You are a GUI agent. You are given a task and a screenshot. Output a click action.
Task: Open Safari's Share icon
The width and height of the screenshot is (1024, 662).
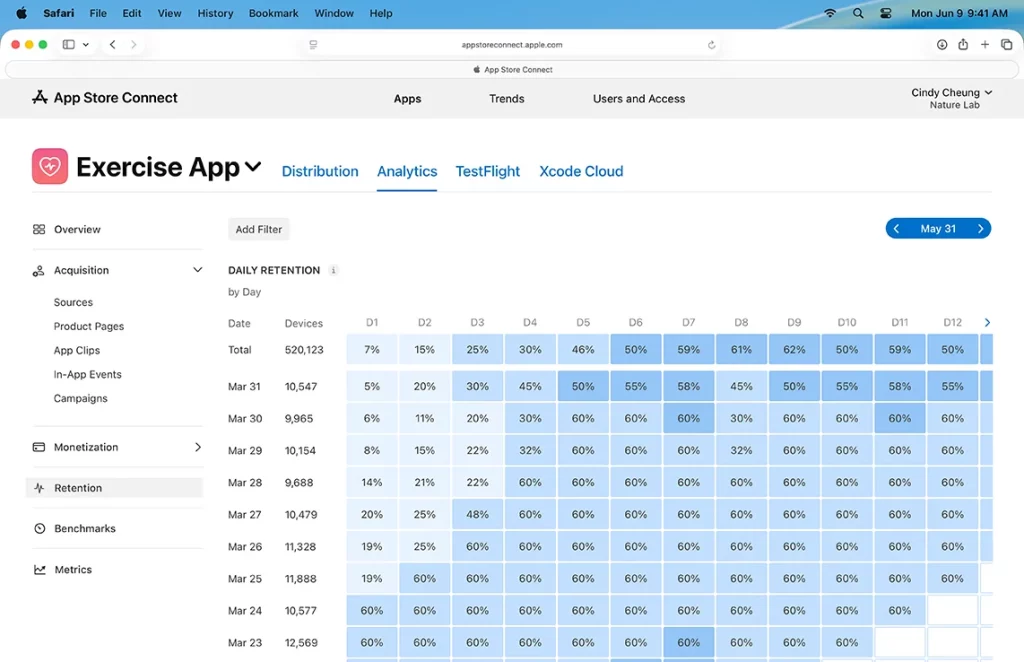tap(962, 44)
